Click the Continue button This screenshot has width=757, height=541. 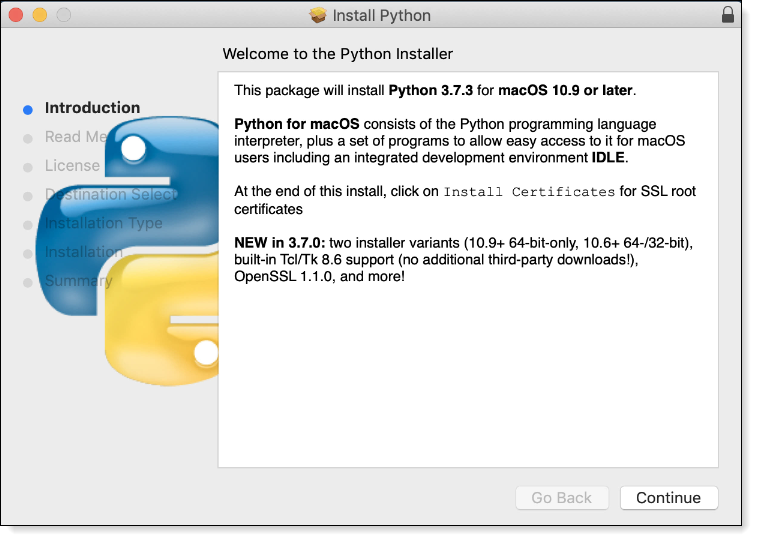pos(669,498)
